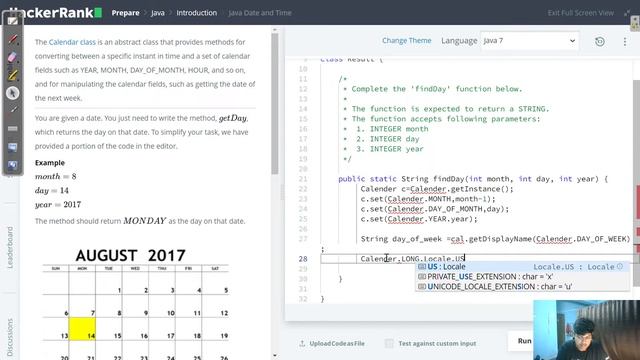The height and width of the screenshot is (360, 640).
Task: Open the Leaderboard side tab
Action: (x=10, y=247)
